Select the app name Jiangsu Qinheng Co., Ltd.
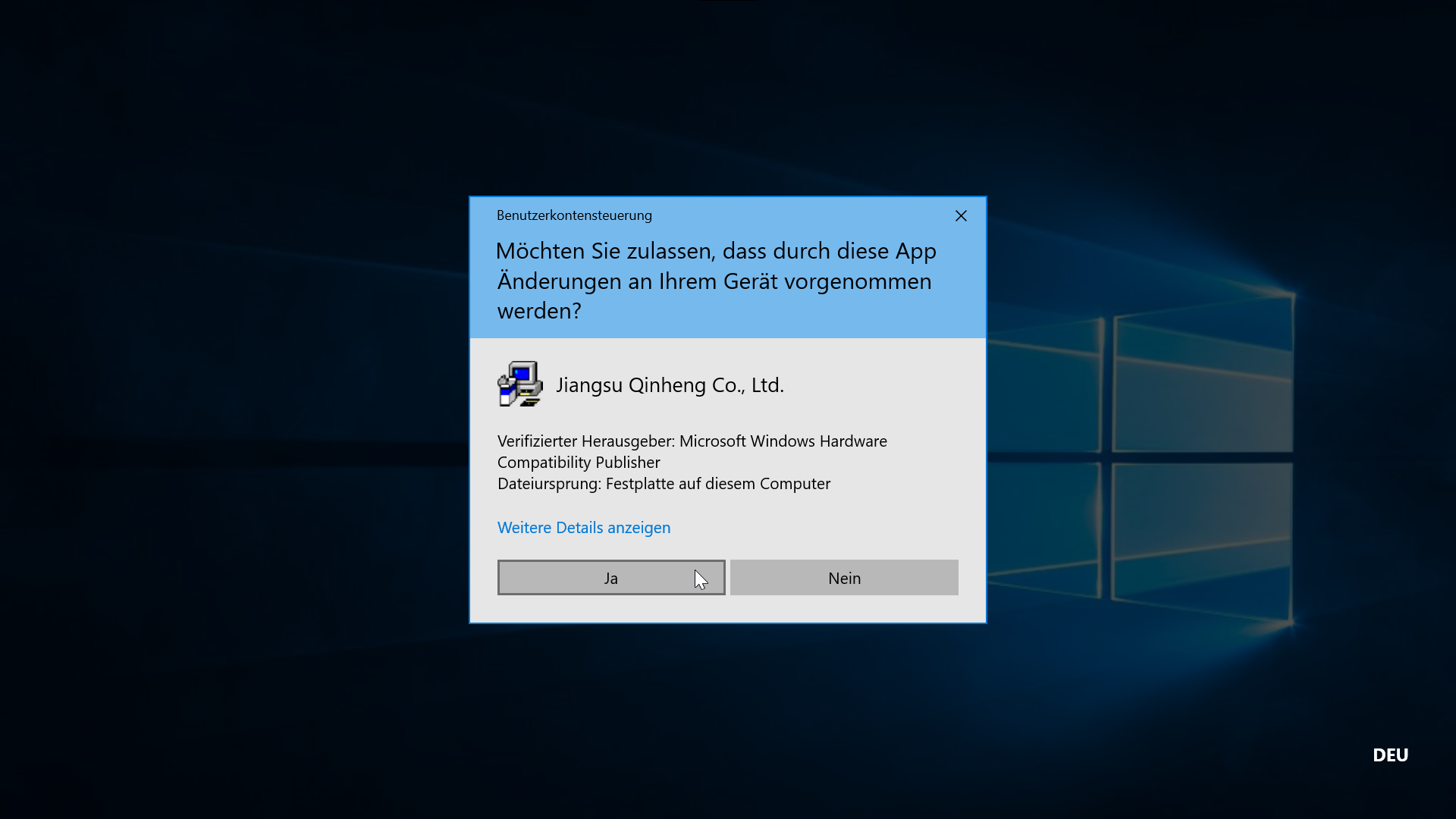 [x=670, y=385]
